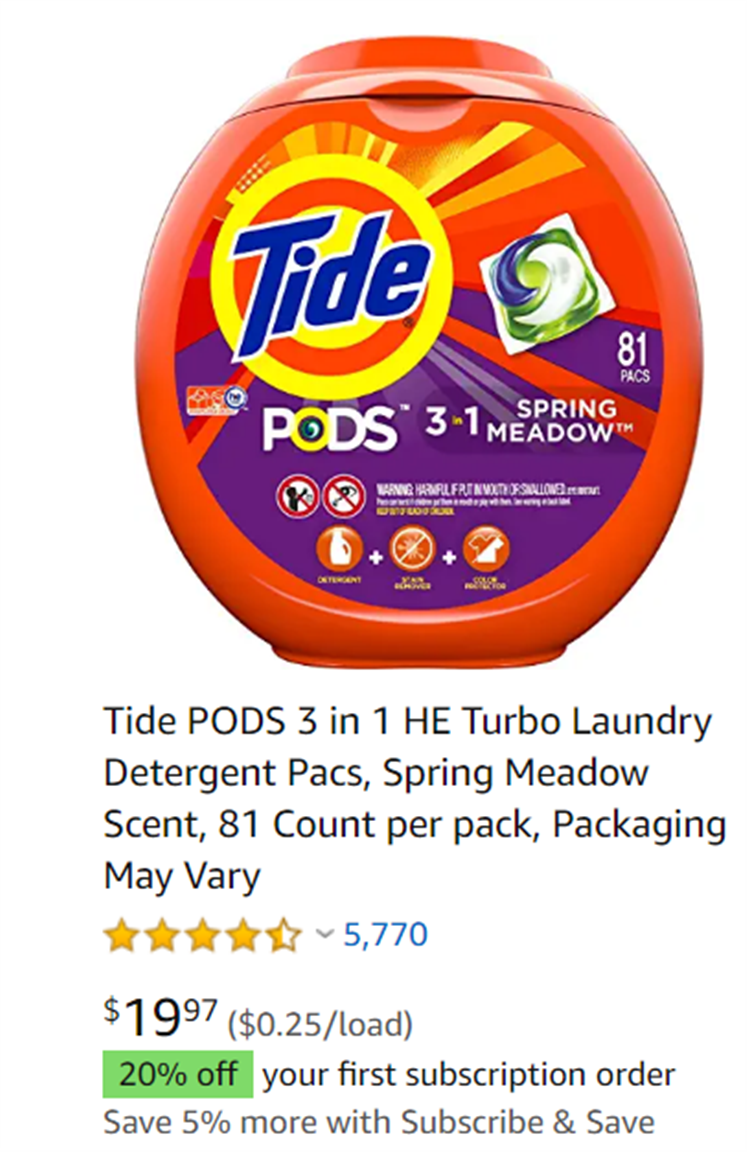Click the first red circular warning icon
Image resolution: width=747 pixels, height=1152 pixels.
click(297, 497)
